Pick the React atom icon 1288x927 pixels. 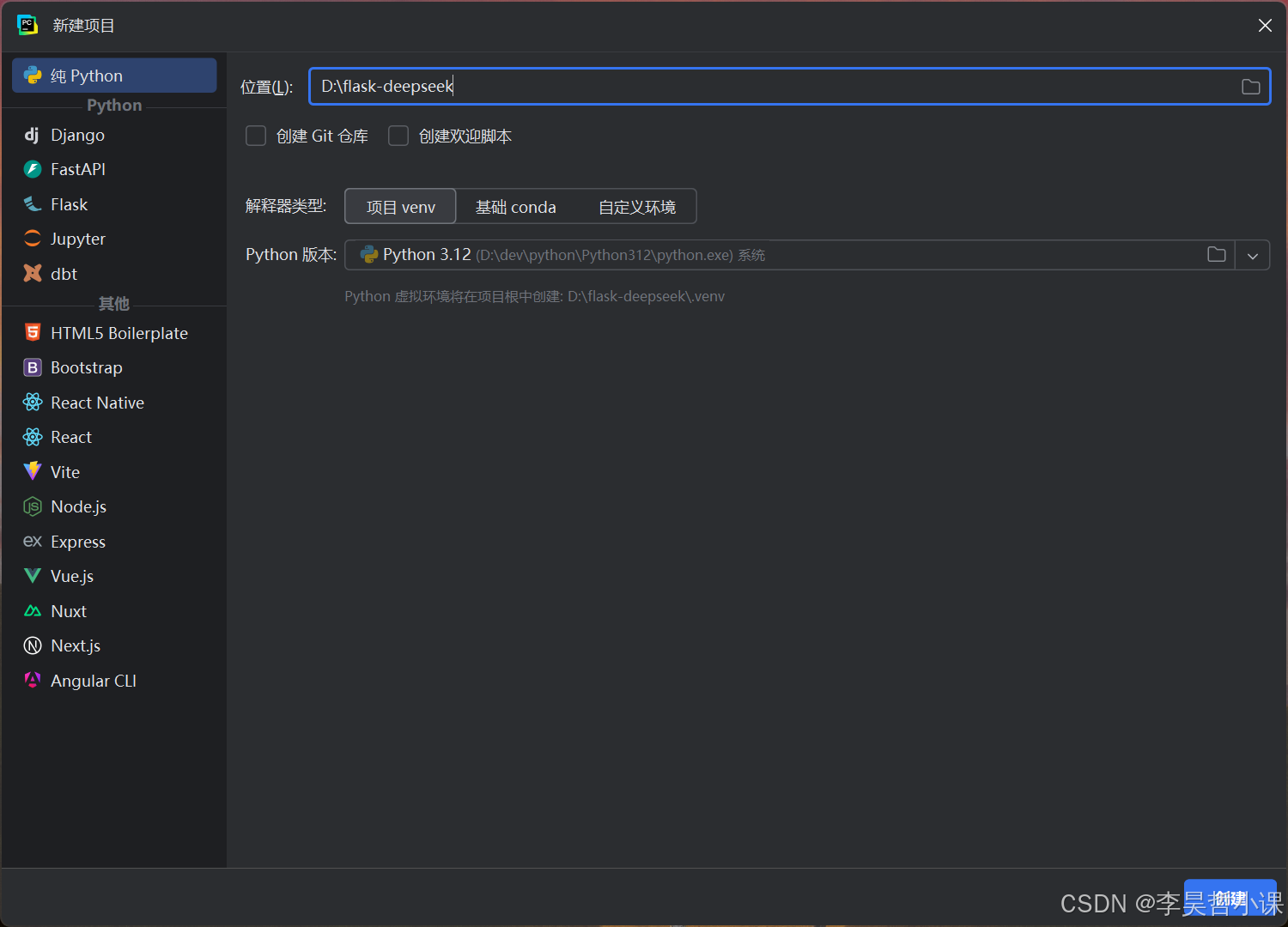click(x=33, y=437)
